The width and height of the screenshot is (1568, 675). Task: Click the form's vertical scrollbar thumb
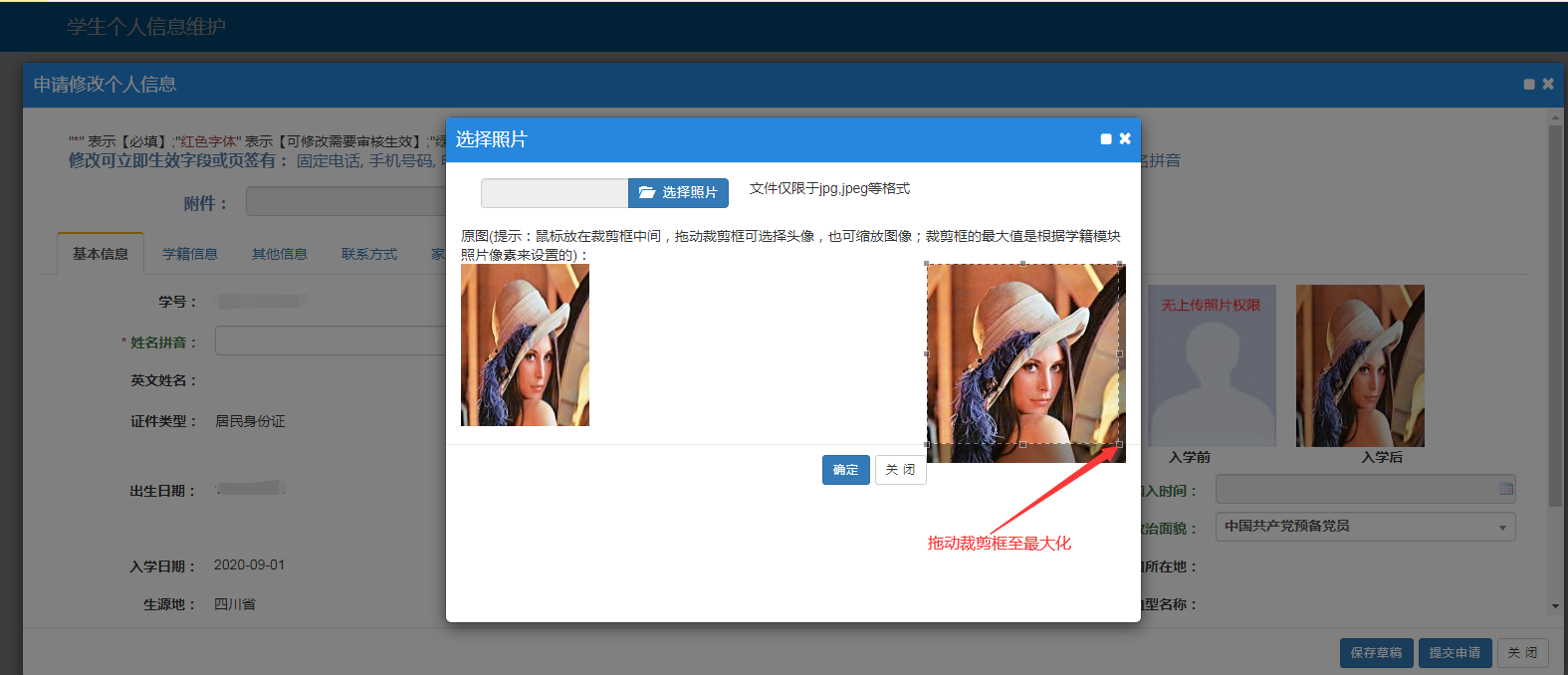1555,315
